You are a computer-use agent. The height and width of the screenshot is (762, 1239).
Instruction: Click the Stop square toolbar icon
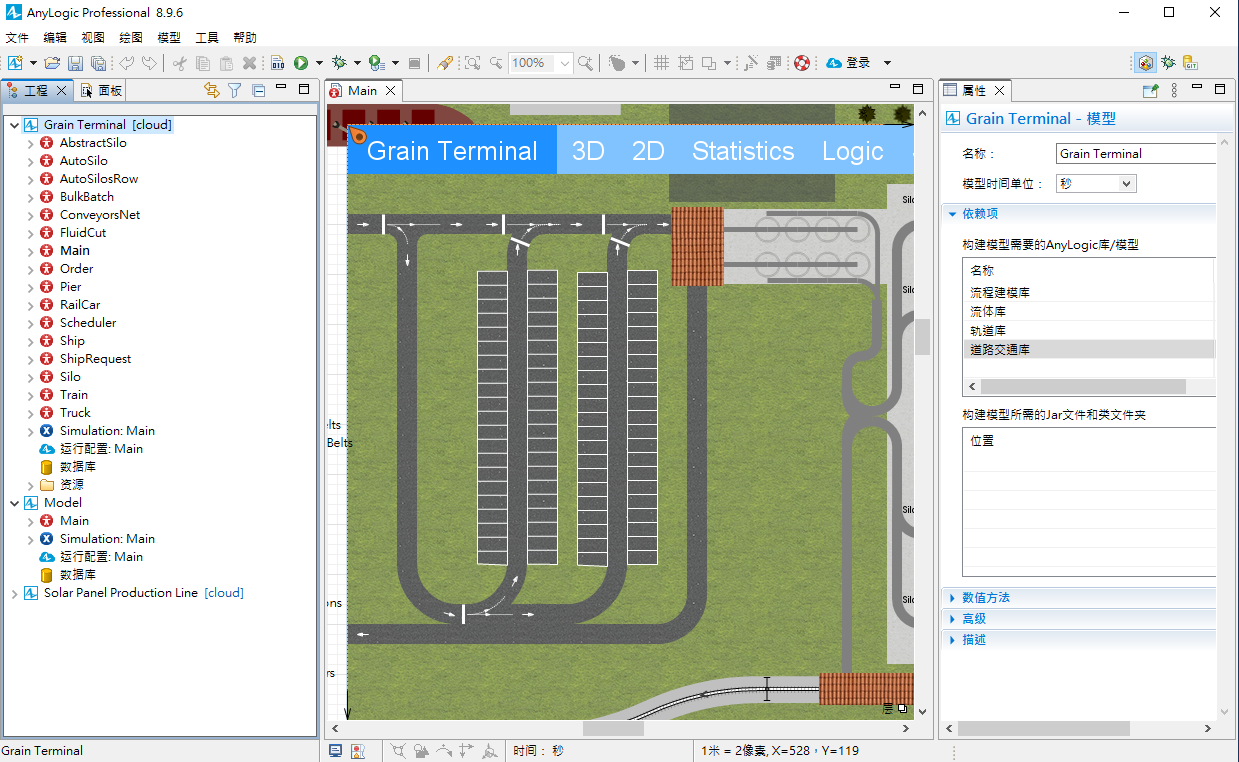[414, 63]
